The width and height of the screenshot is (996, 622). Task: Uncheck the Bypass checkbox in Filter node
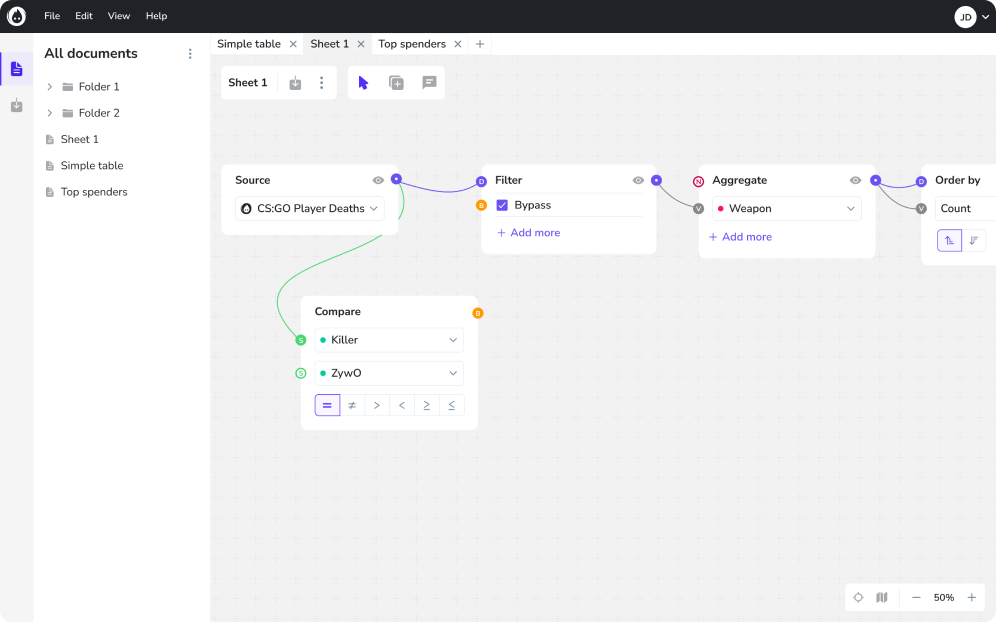point(502,205)
